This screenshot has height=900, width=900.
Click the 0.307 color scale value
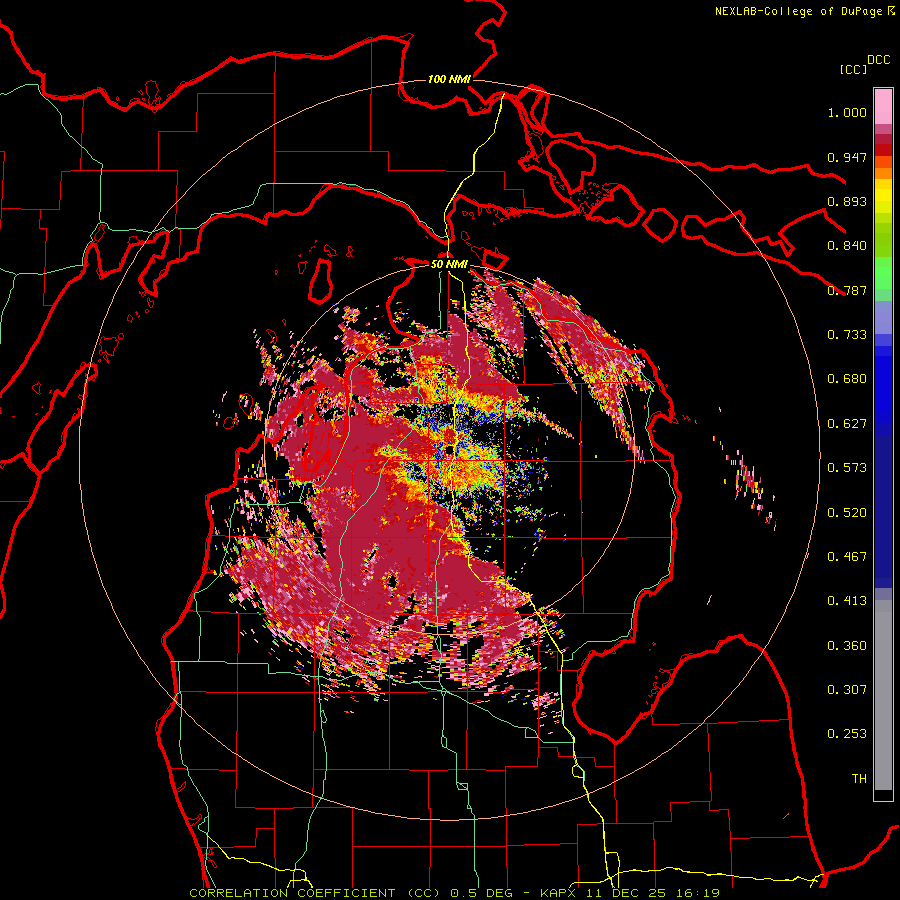pyautogui.click(x=847, y=690)
